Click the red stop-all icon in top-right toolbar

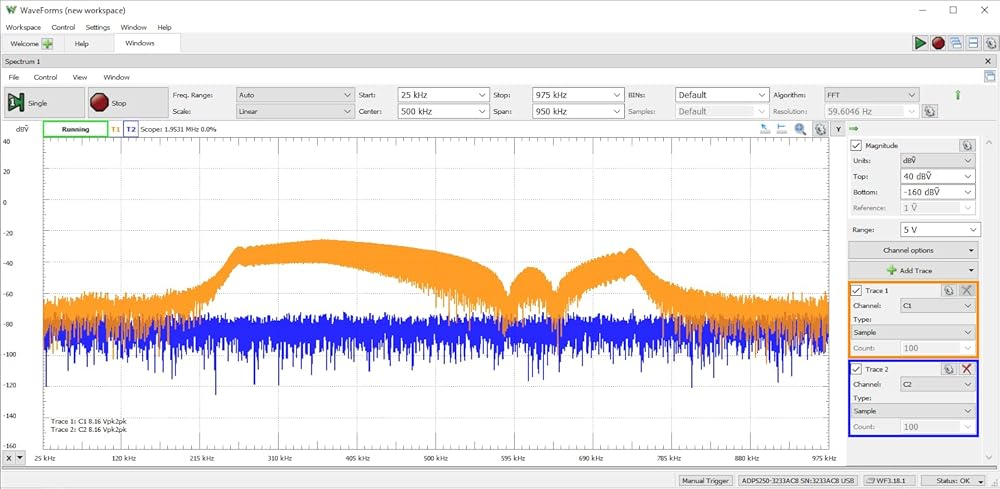(x=938, y=43)
